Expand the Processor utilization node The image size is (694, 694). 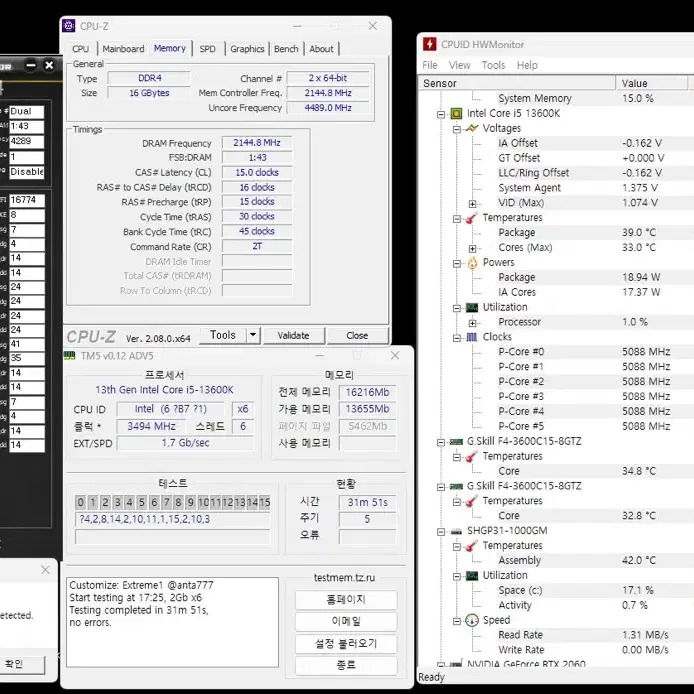(473, 323)
